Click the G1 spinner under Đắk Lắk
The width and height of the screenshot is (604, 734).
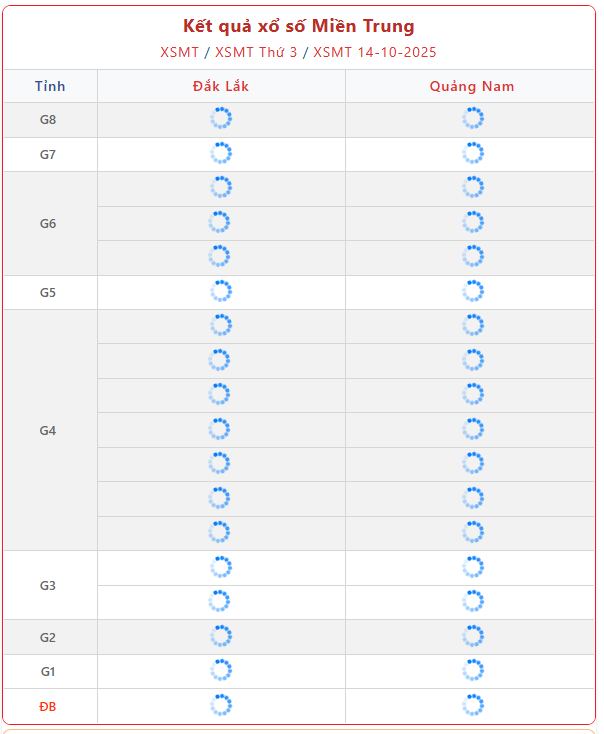click(x=221, y=670)
